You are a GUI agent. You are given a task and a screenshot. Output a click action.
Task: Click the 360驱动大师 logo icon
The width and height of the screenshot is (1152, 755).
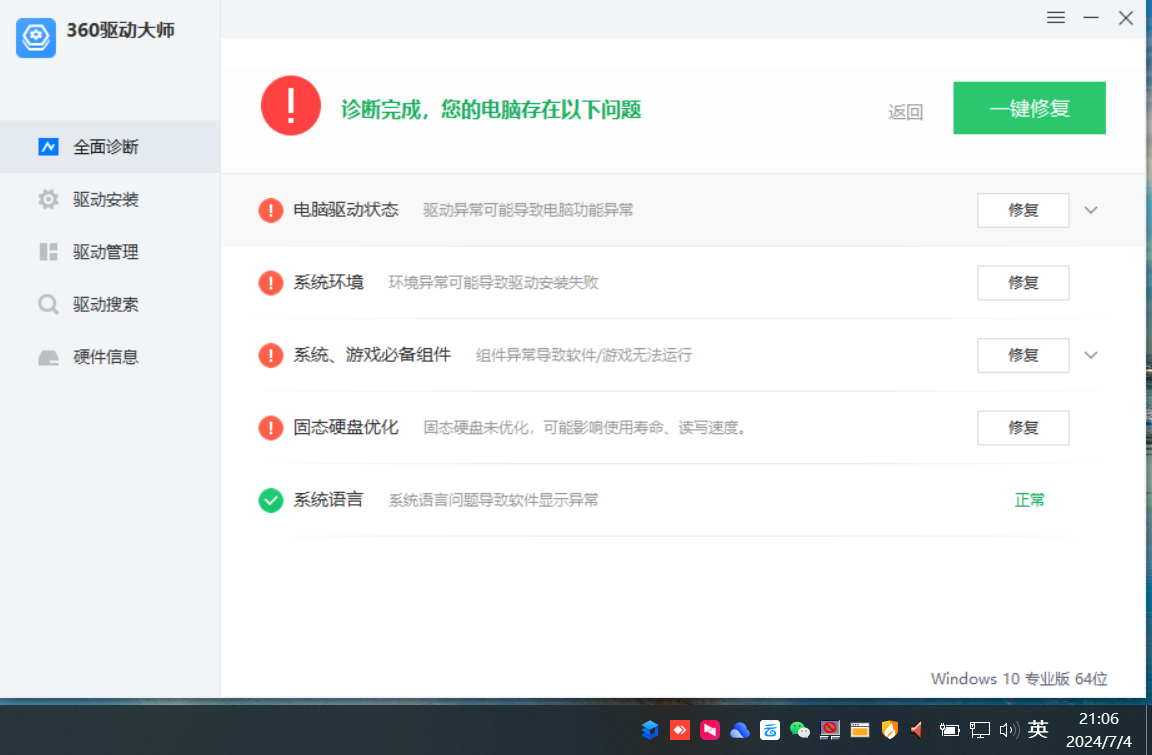point(36,38)
